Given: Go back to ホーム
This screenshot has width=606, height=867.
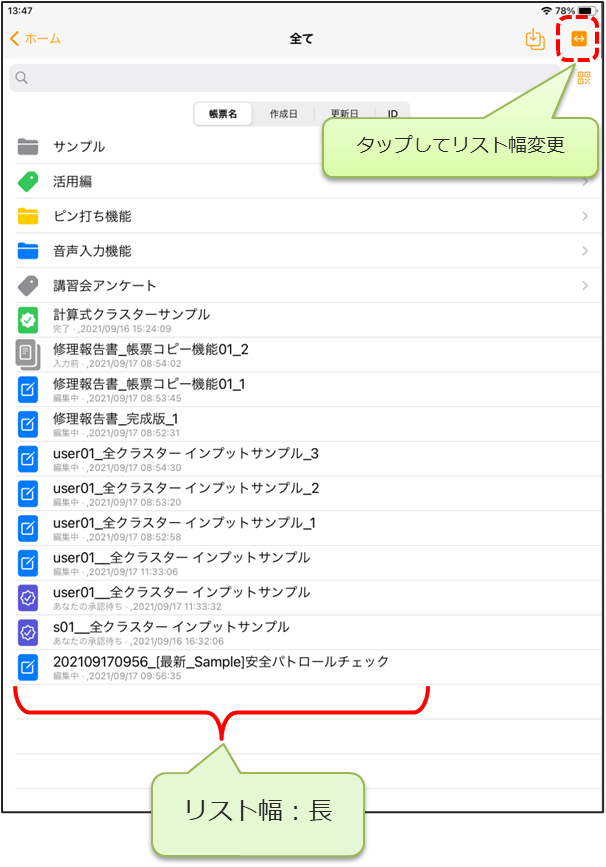Looking at the screenshot, I should [x=35, y=39].
